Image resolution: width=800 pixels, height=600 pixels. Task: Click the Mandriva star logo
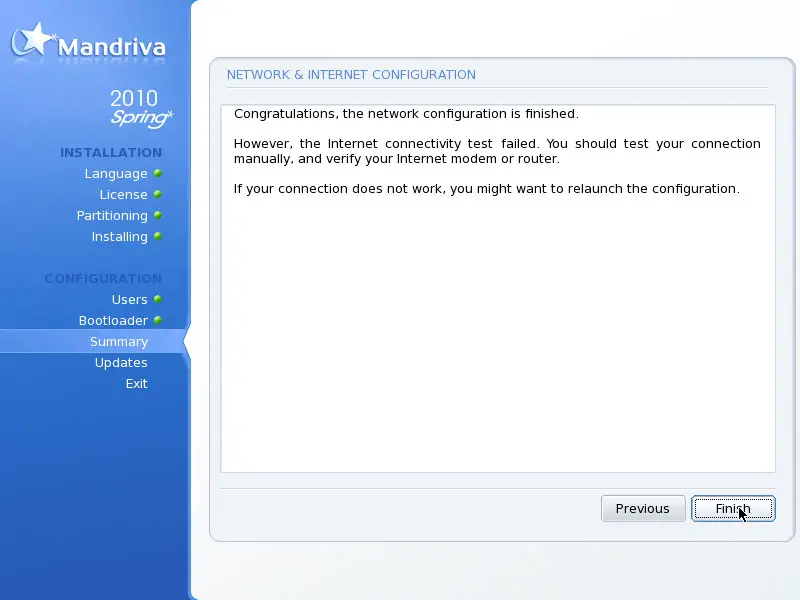click(x=32, y=40)
